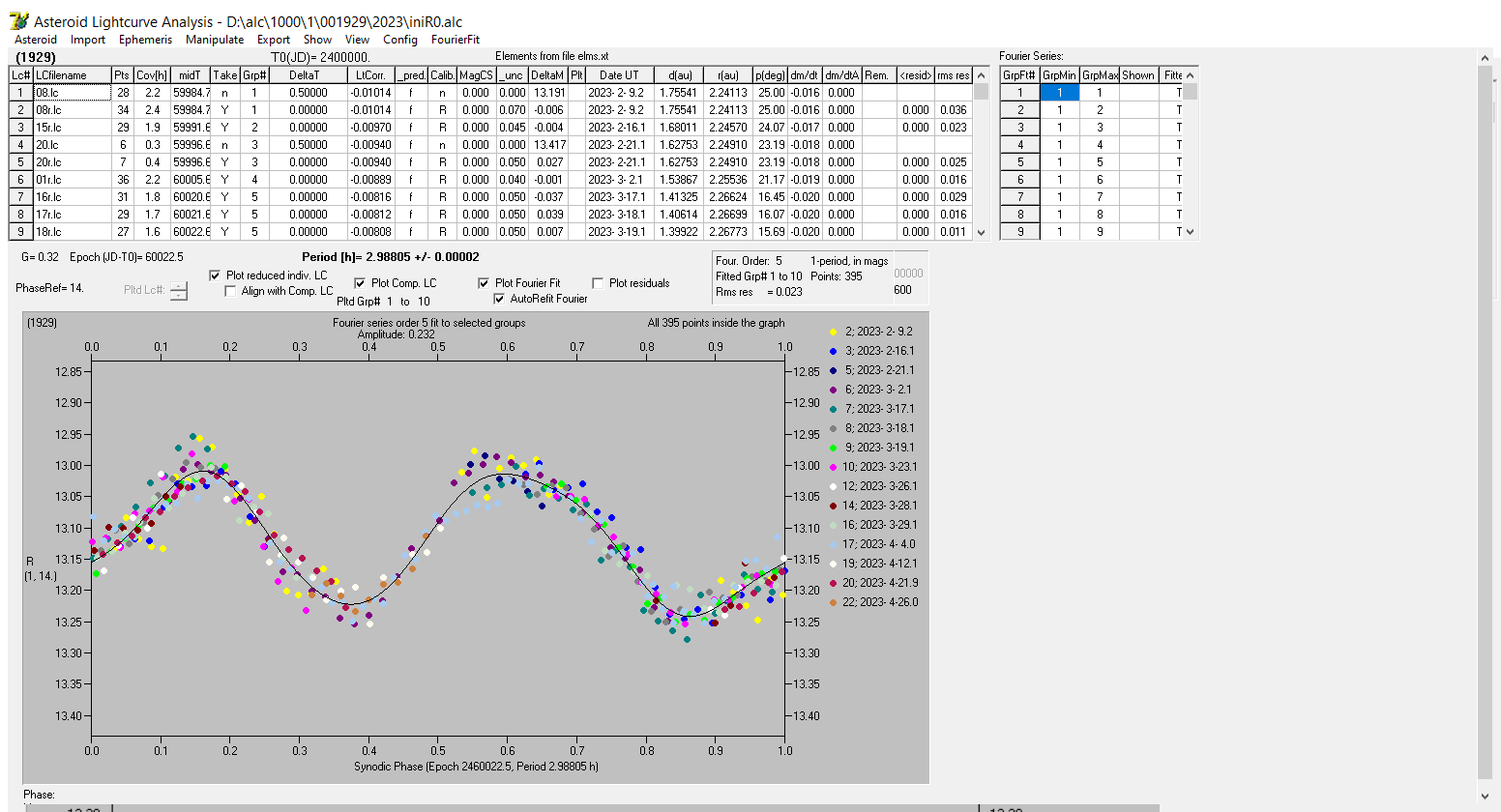The image size is (1501, 812).
Task: Open the FourierFit menu
Action: [456, 40]
